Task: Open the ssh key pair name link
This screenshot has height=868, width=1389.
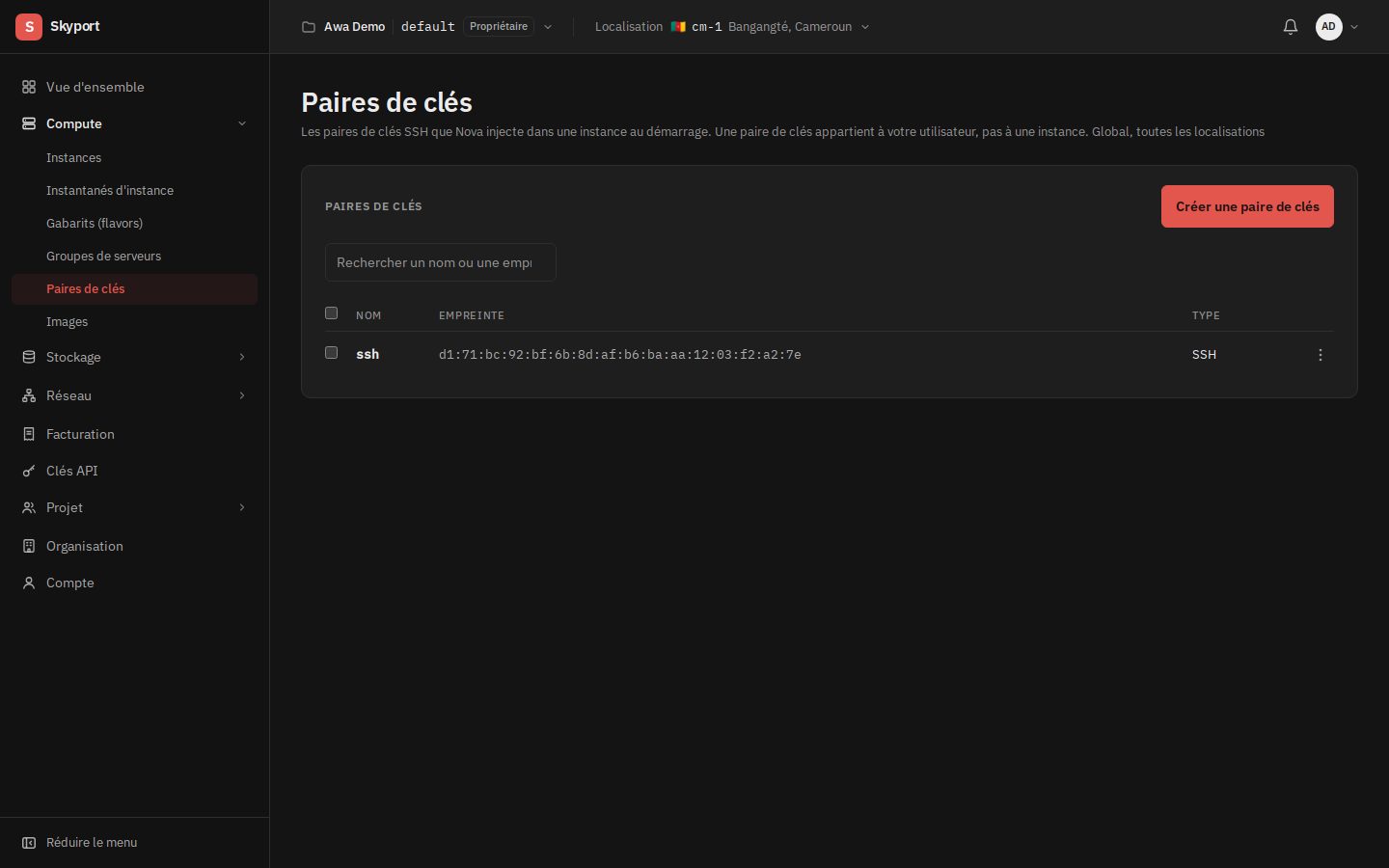Action: point(368,355)
